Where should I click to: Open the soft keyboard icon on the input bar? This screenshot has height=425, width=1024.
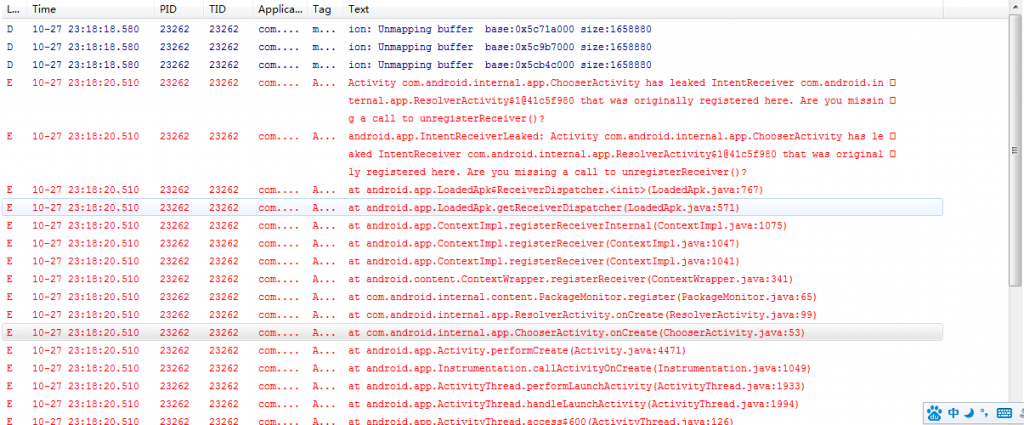[1004, 413]
